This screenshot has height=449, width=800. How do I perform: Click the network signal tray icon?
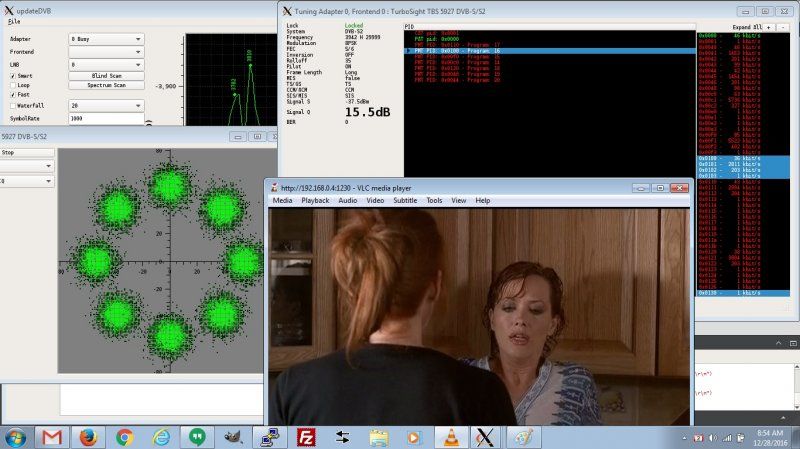(727, 438)
